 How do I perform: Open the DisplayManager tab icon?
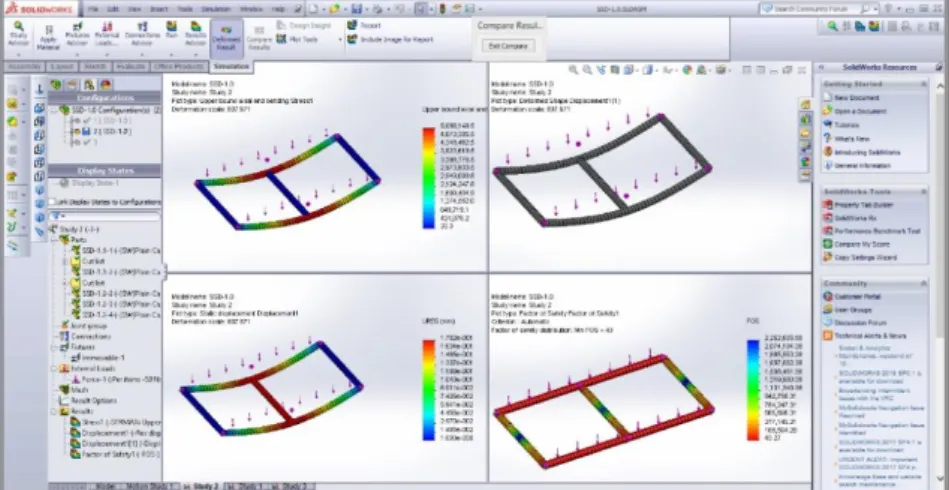pos(105,85)
